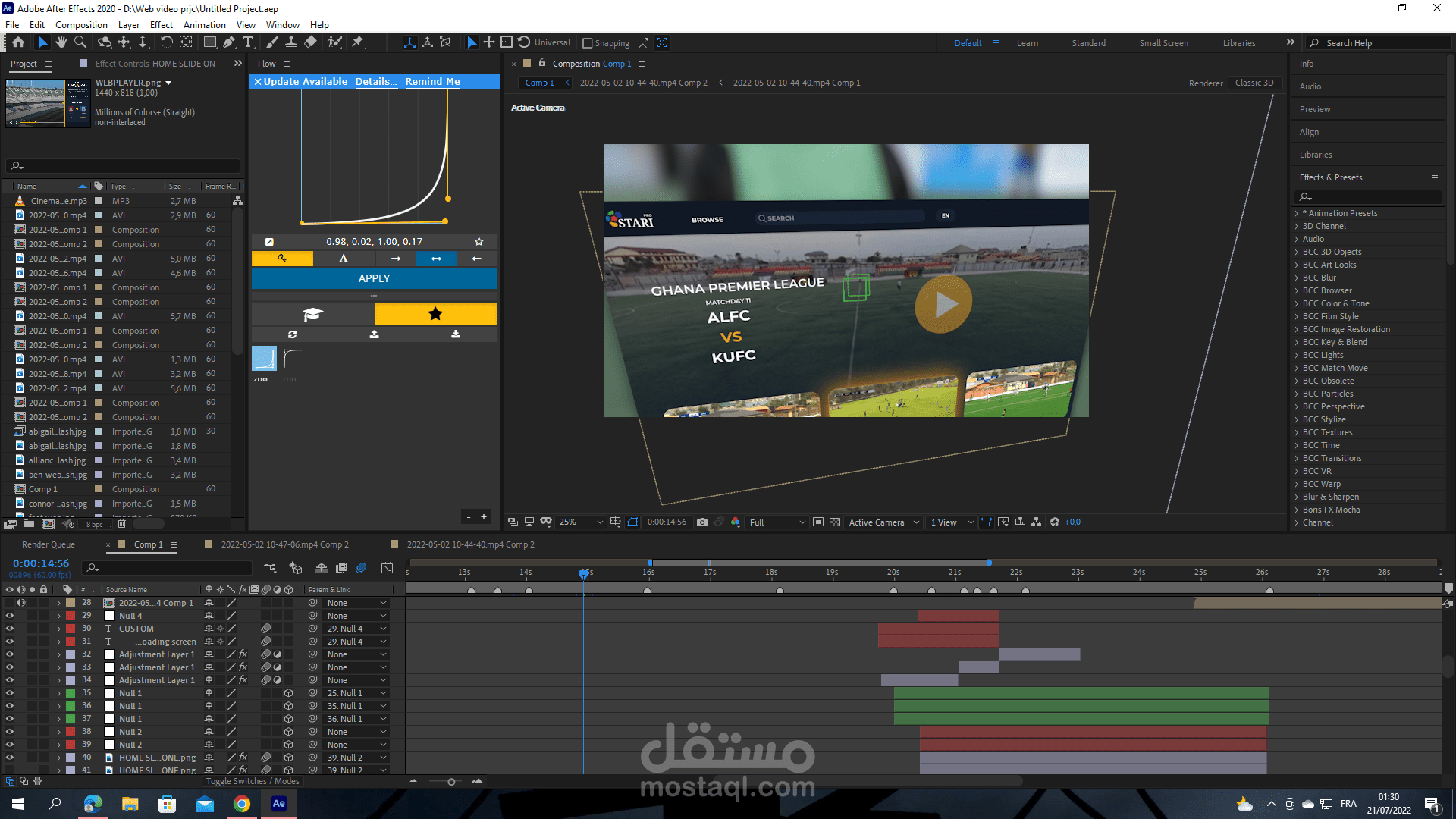
Task: Select the Pen tool
Action: [229, 42]
